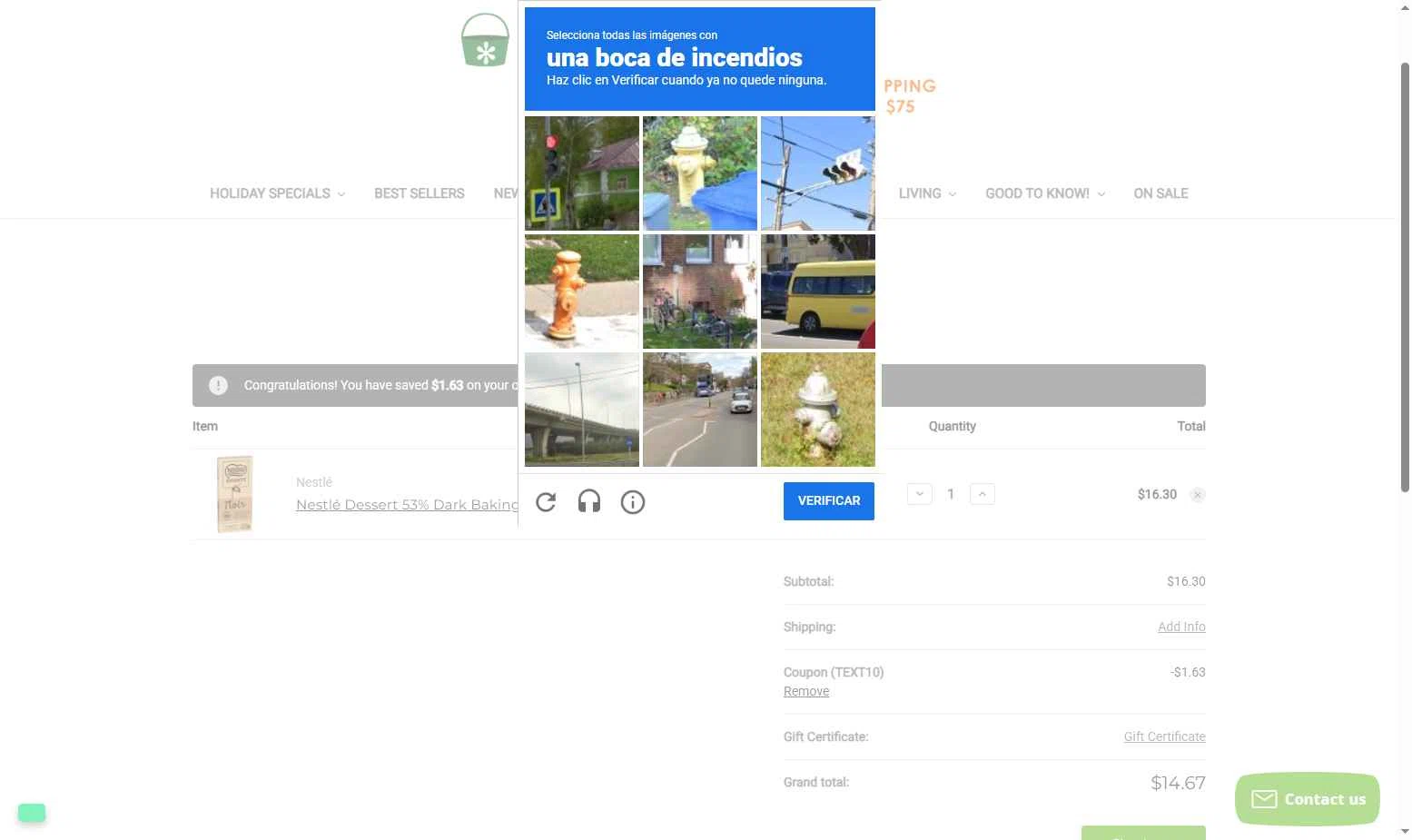Click the Gift Certificate link

click(x=1164, y=736)
